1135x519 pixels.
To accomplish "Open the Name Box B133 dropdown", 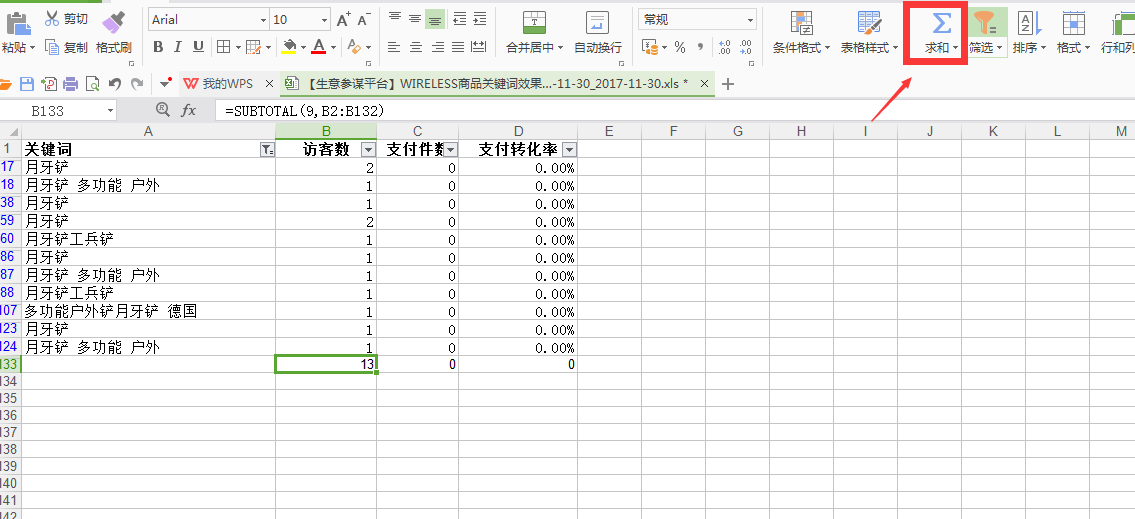I will coord(110,110).
